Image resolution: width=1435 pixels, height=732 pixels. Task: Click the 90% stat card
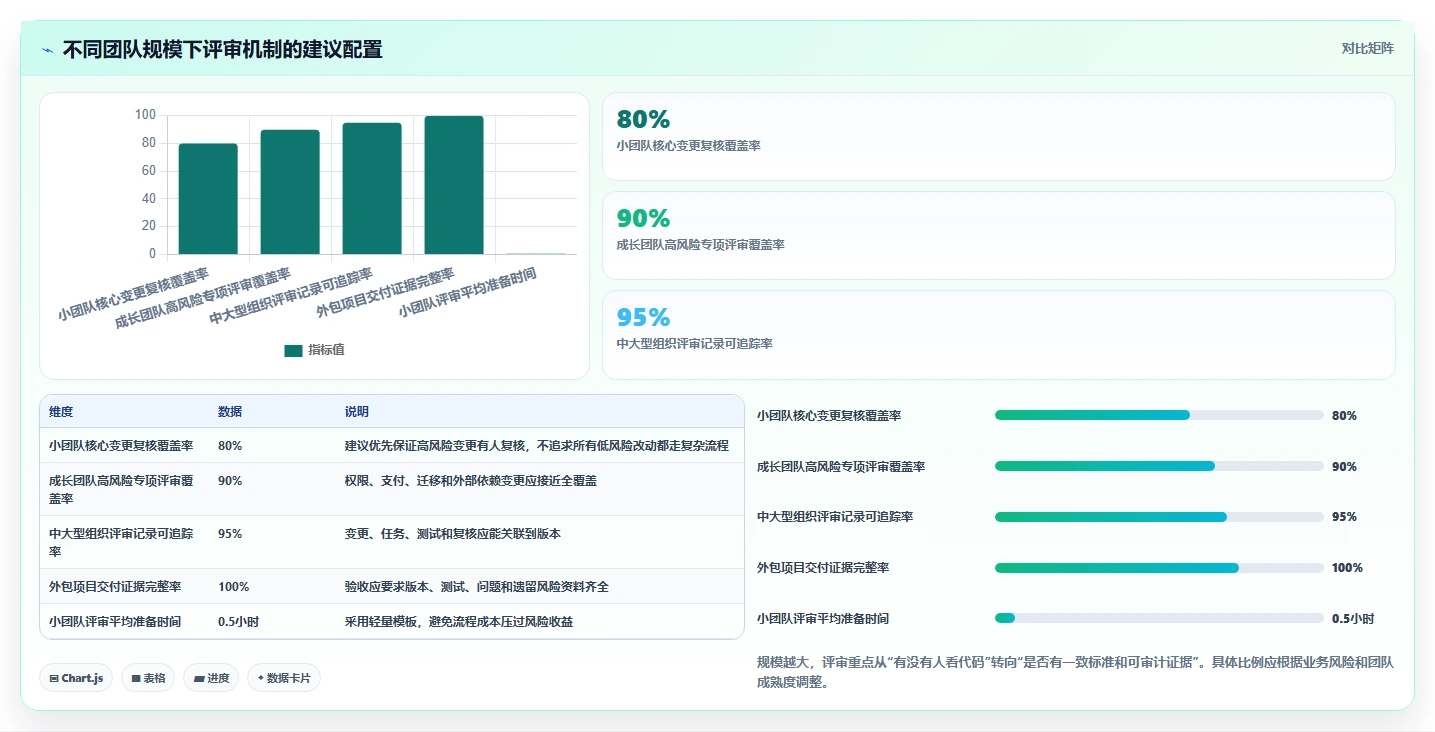click(998, 235)
